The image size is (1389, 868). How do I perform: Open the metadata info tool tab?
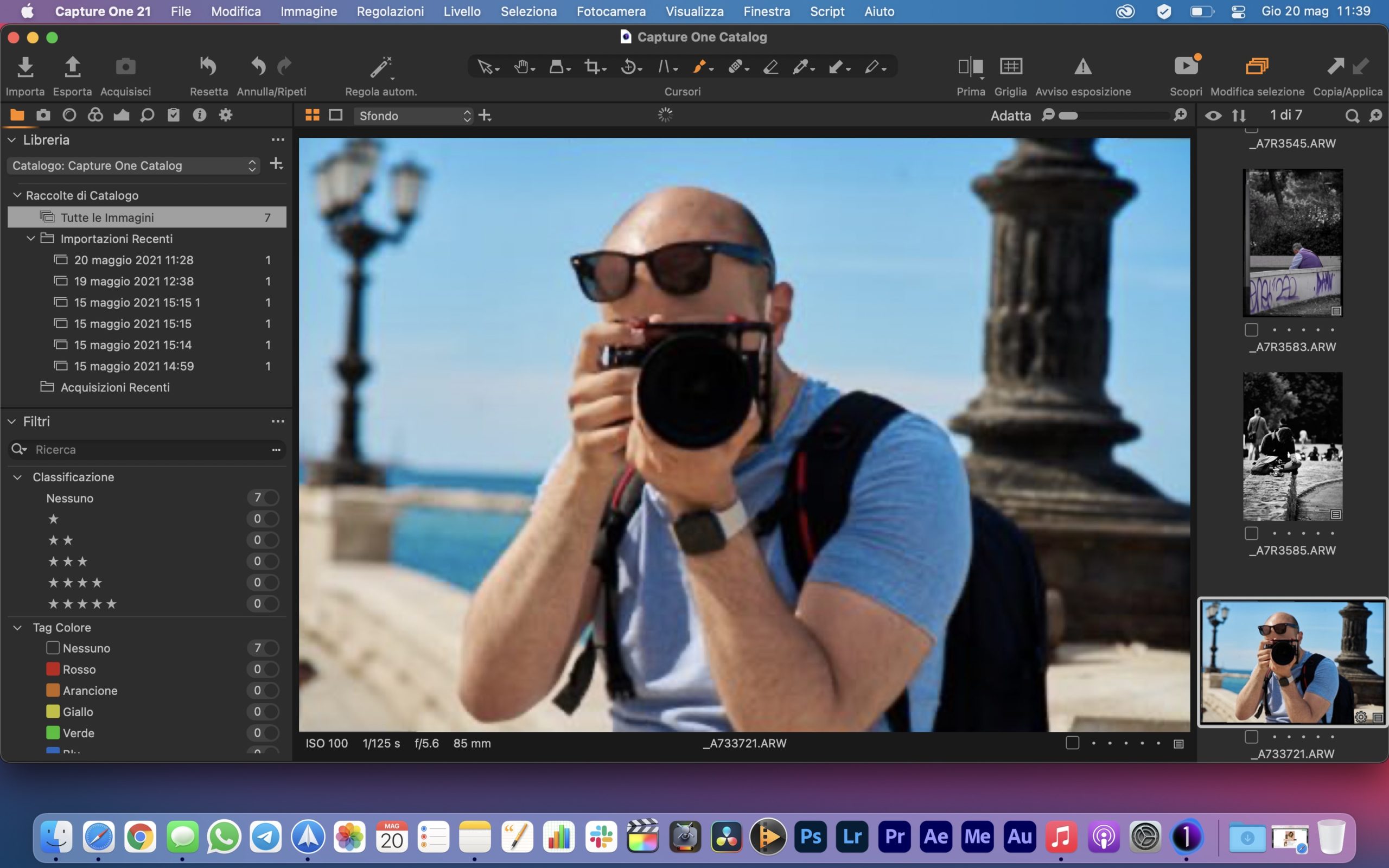(x=199, y=115)
